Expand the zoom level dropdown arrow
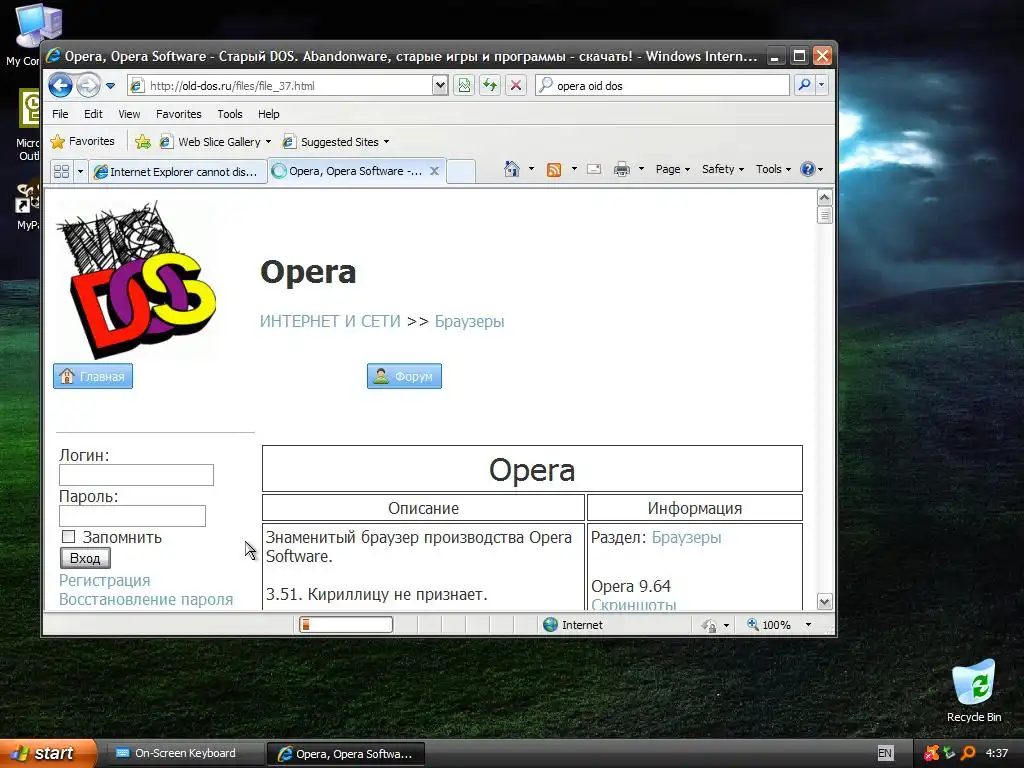Viewport: 1024px width, 768px height. click(x=808, y=625)
